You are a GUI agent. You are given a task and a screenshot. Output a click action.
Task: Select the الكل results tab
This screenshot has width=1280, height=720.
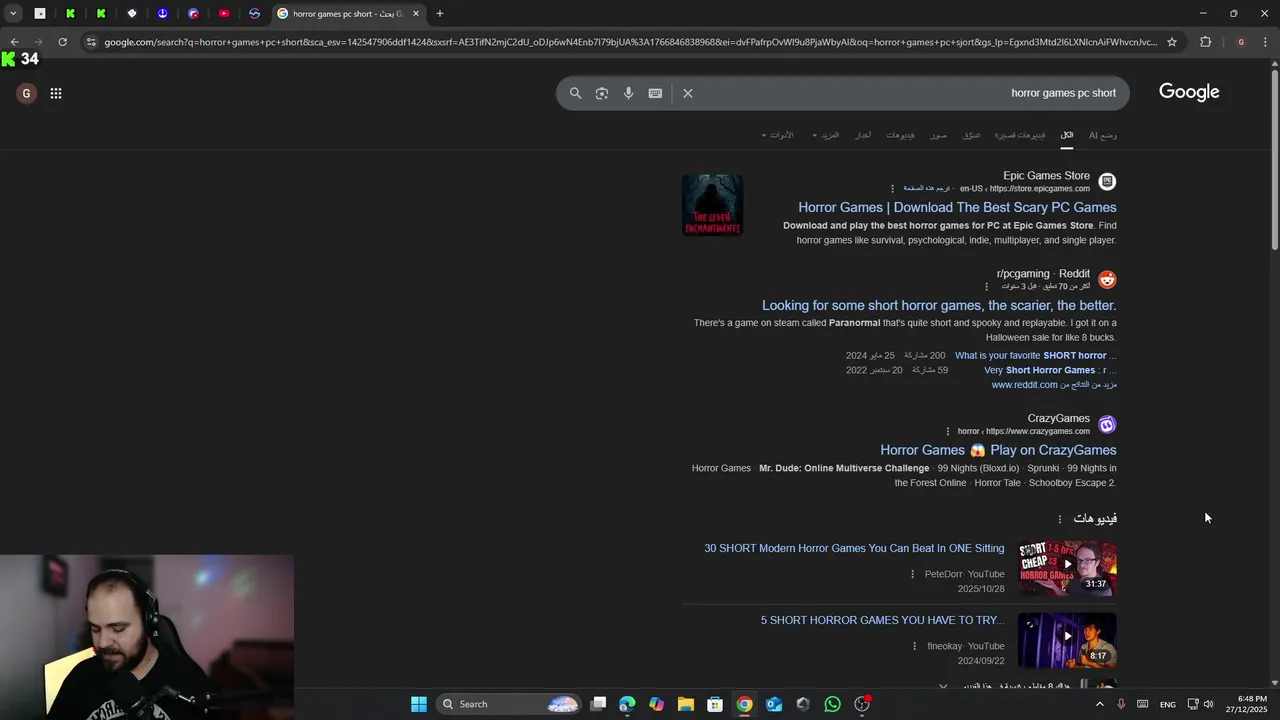[x=1067, y=135]
